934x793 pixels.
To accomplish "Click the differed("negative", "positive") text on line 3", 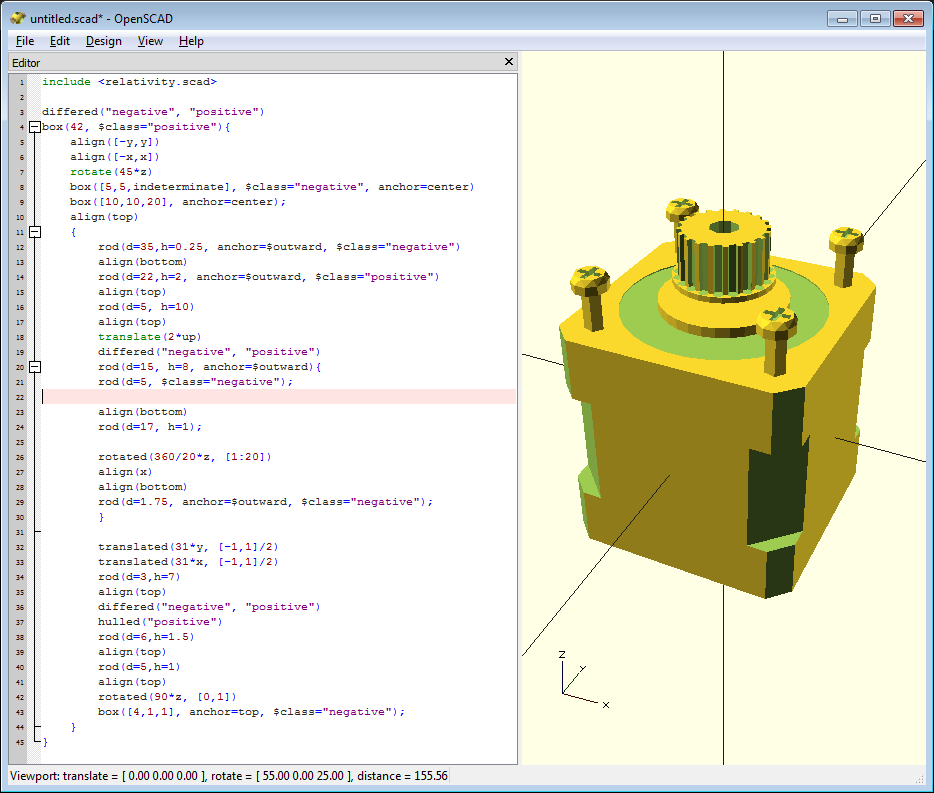I will (152, 111).
